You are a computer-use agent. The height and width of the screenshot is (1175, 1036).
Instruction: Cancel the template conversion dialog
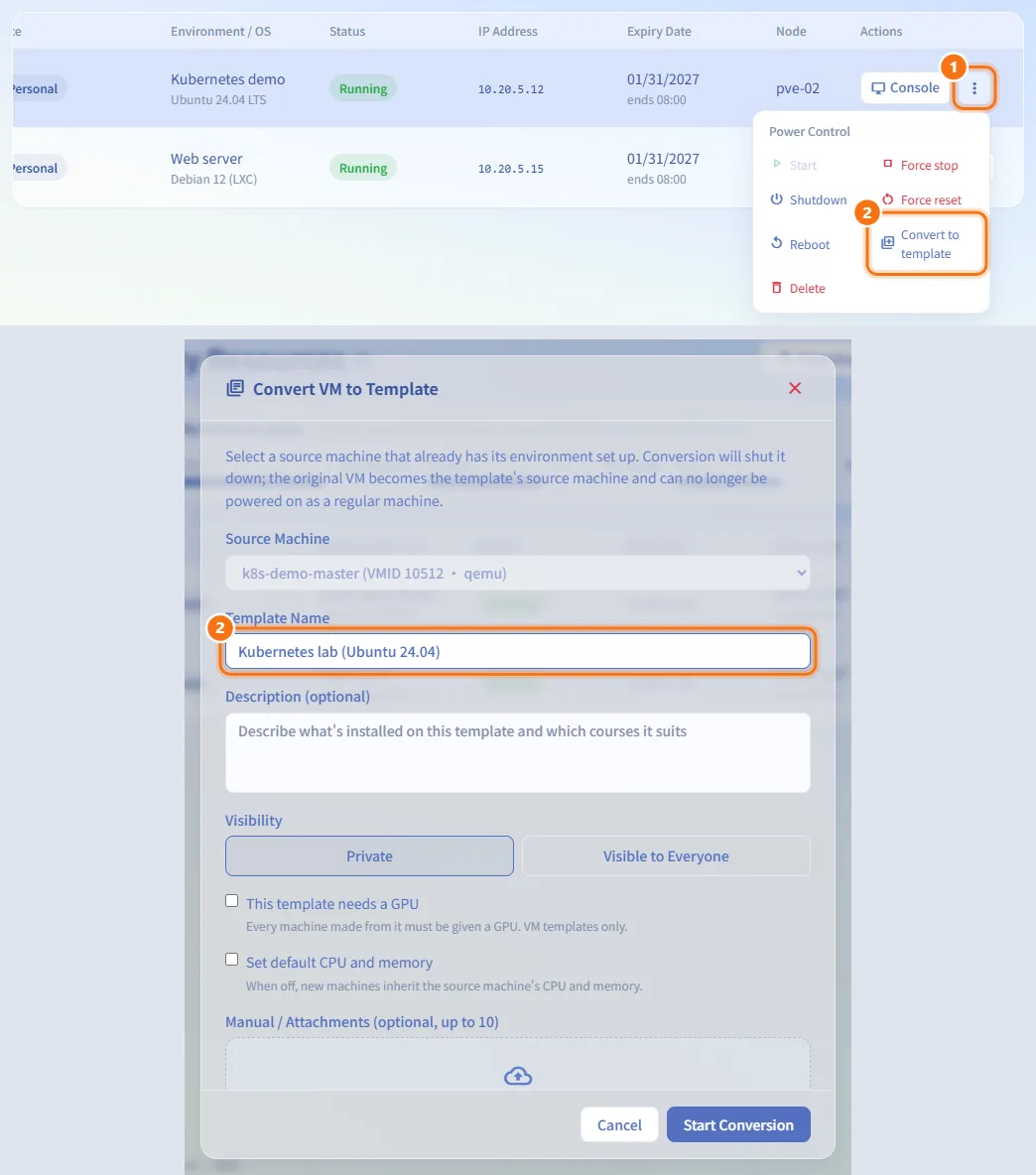619,1124
